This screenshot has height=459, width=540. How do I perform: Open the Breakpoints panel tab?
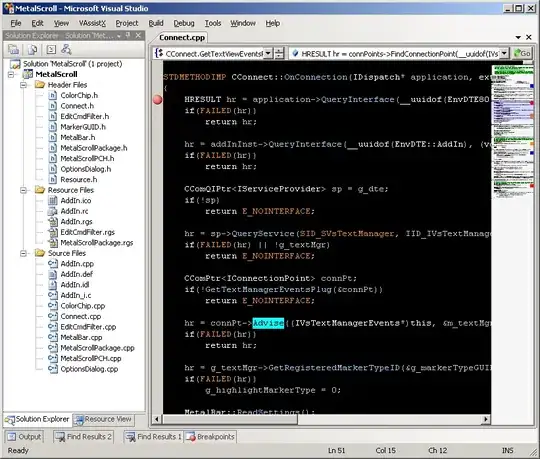click(210, 437)
